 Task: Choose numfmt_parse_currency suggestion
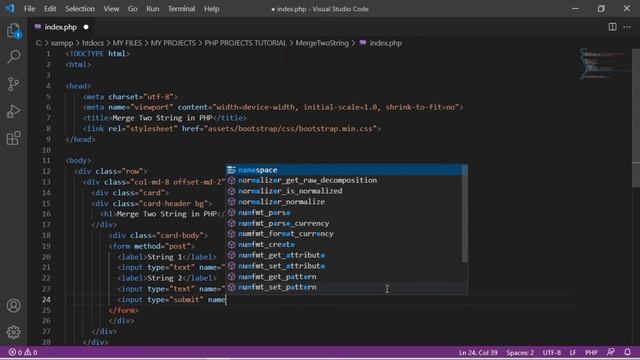pyautogui.click(x=347, y=223)
